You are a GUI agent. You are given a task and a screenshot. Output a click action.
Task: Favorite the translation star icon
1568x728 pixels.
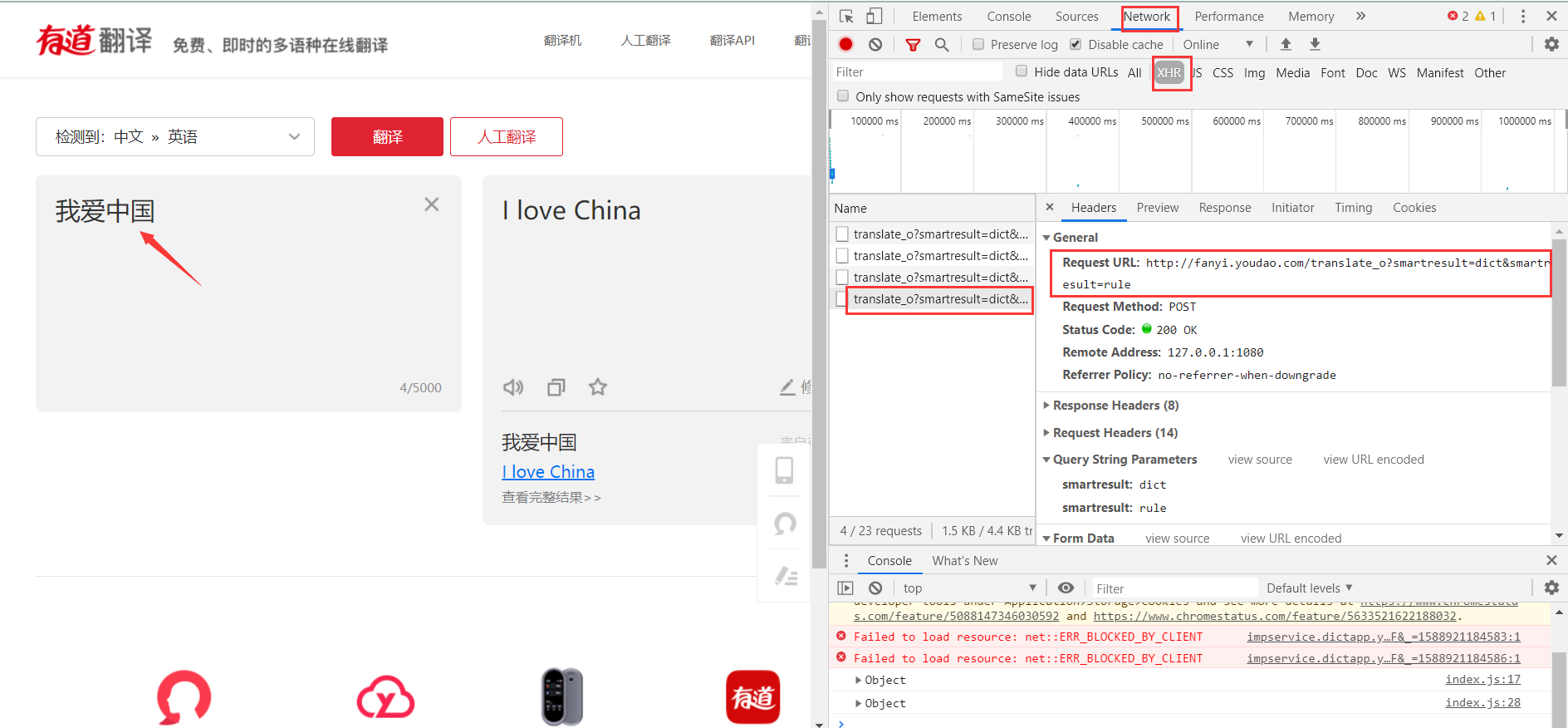tap(598, 386)
